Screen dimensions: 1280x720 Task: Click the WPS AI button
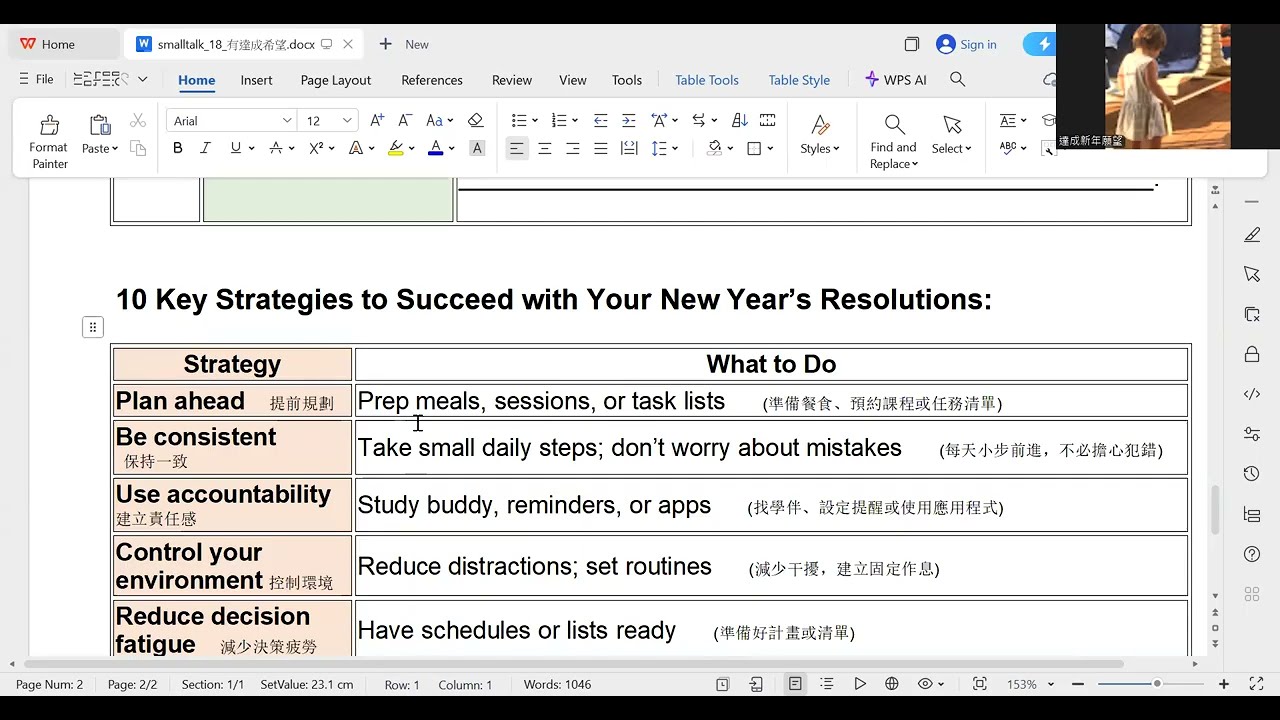pyautogui.click(x=895, y=79)
